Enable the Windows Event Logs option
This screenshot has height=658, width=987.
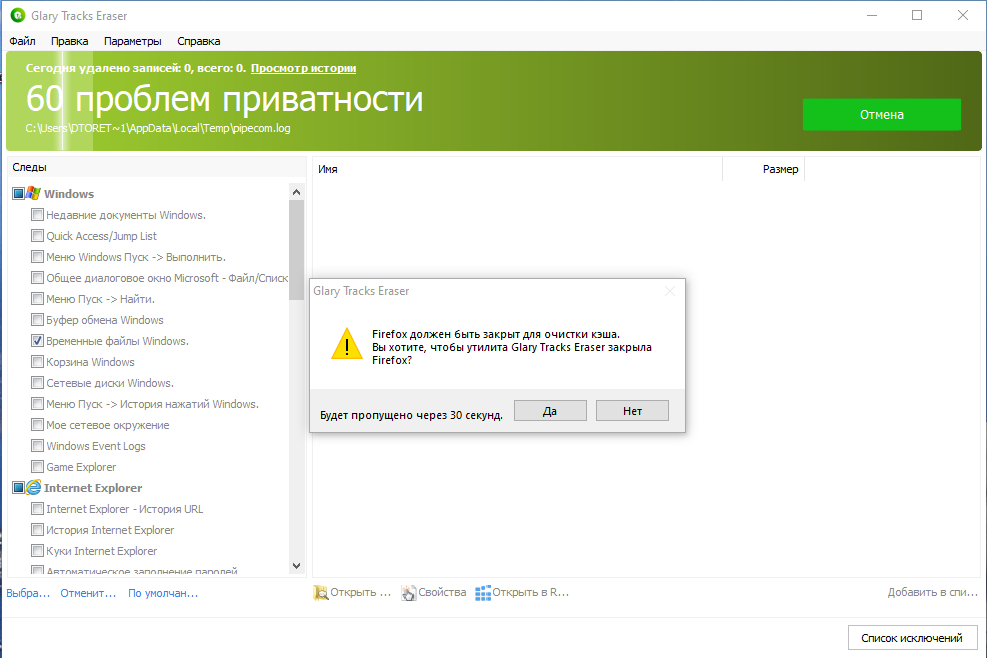pyautogui.click(x=37, y=445)
